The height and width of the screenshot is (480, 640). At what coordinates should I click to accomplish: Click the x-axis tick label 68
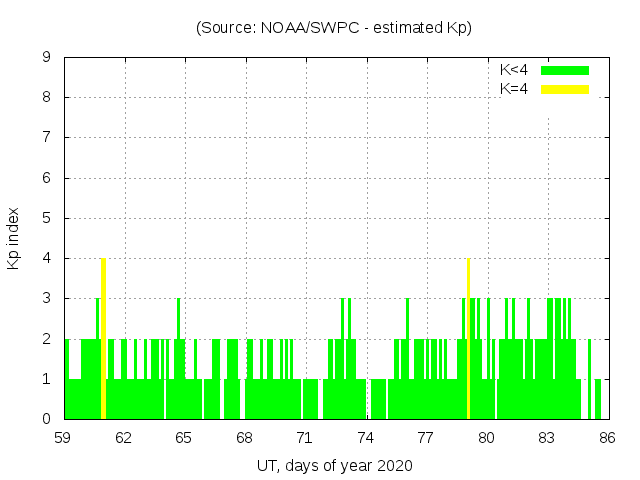pyautogui.click(x=245, y=438)
